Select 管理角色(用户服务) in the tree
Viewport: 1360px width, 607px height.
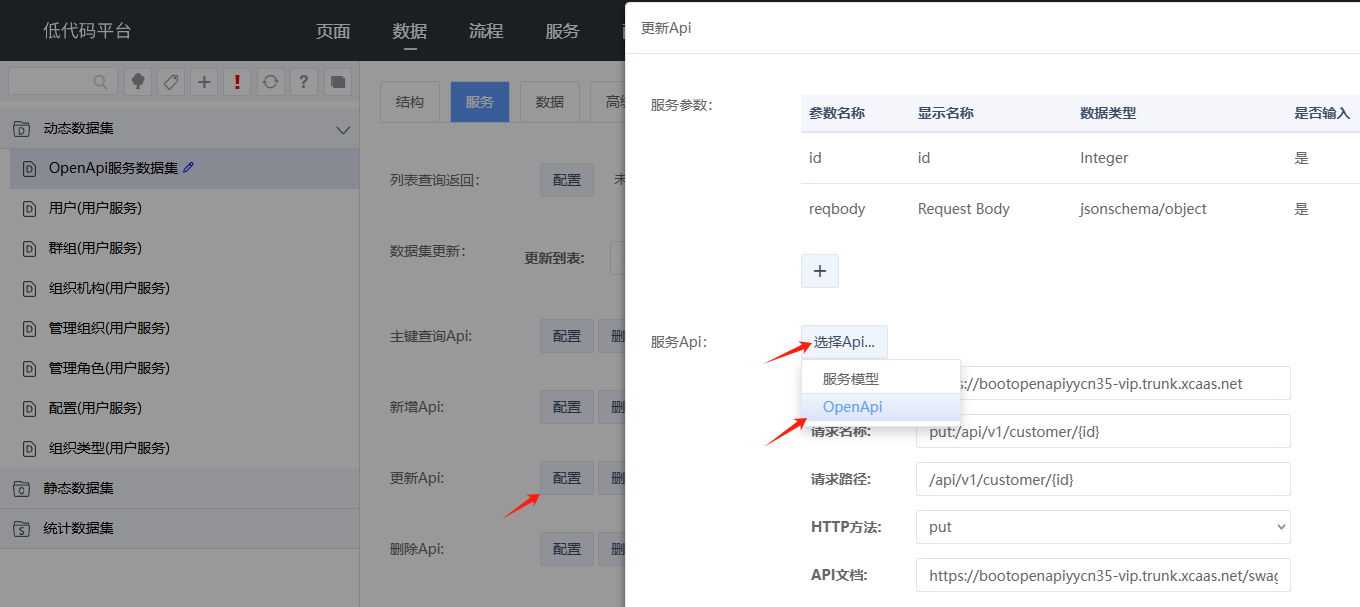pyautogui.click(x=184, y=368)
